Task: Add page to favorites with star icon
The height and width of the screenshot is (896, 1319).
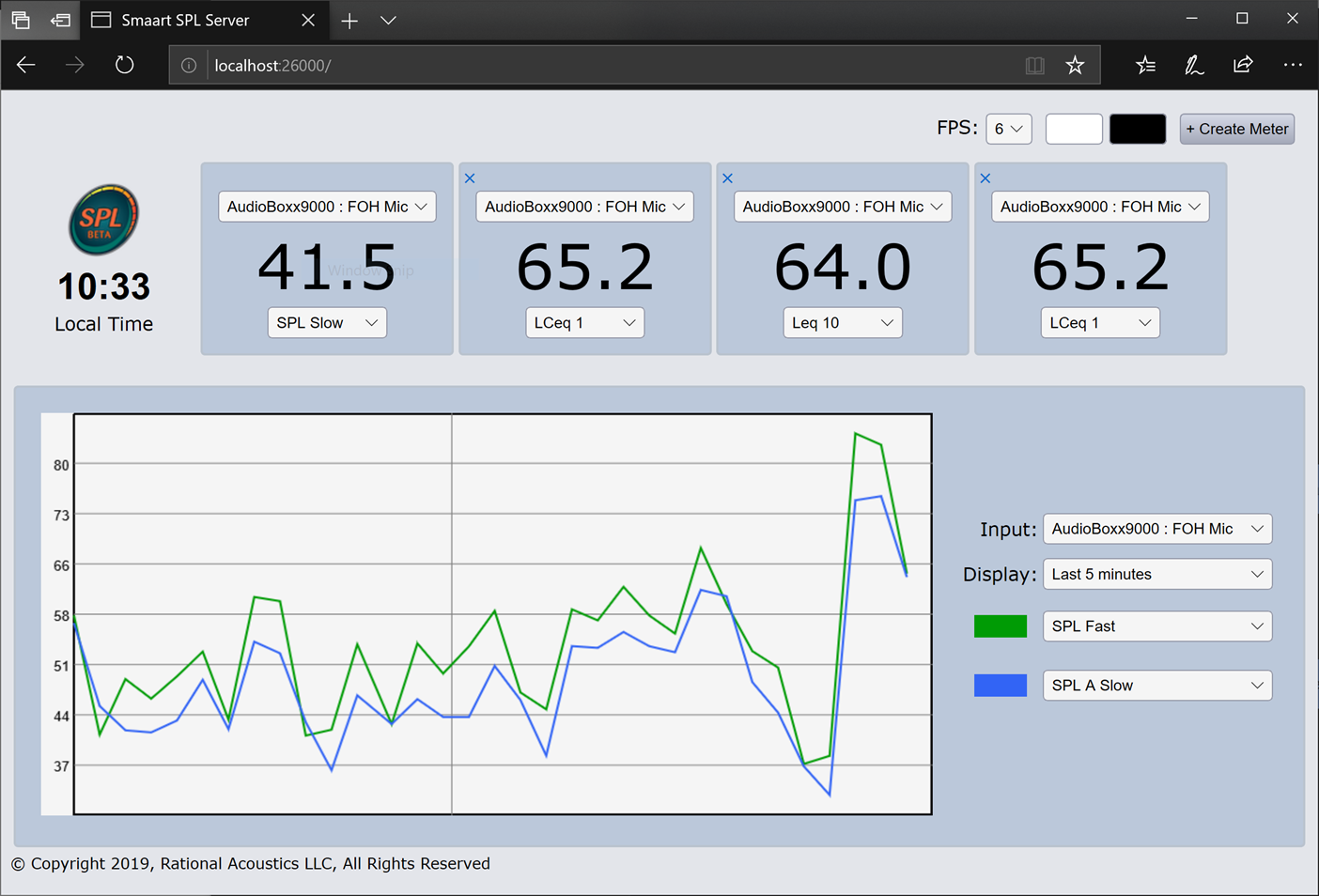Action: click(1075, 66)
